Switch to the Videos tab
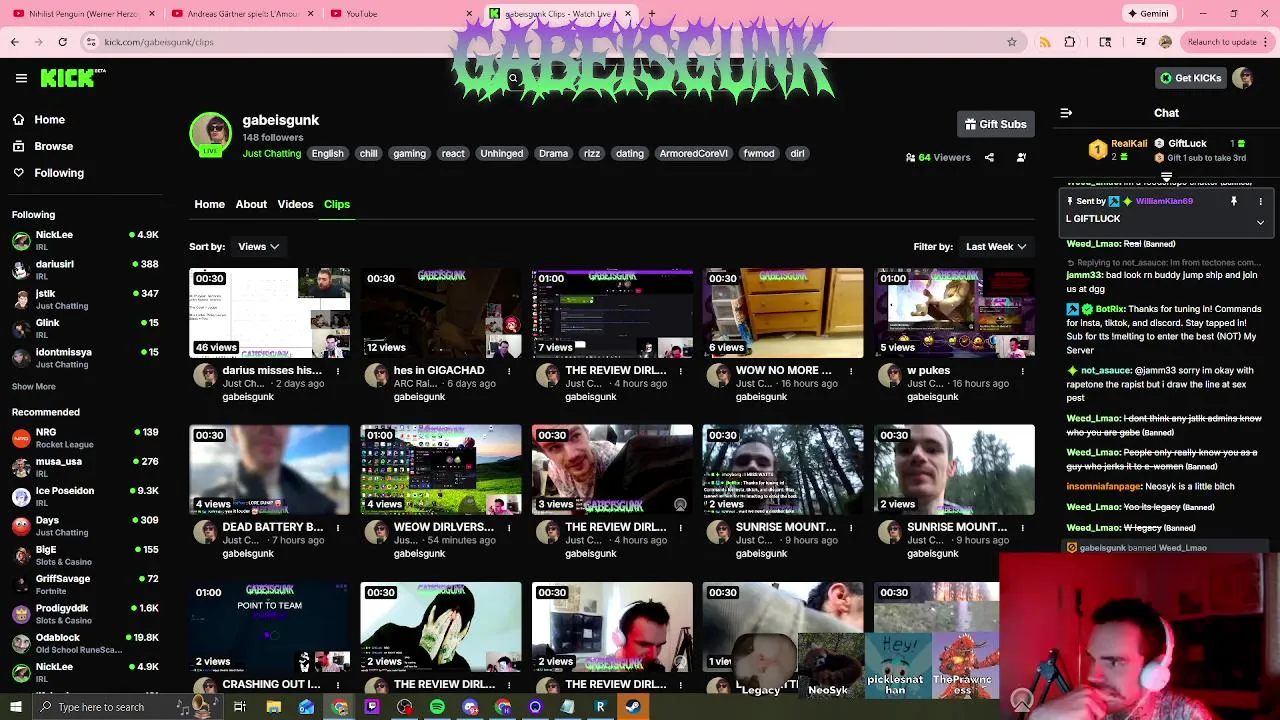 (295, 204)
